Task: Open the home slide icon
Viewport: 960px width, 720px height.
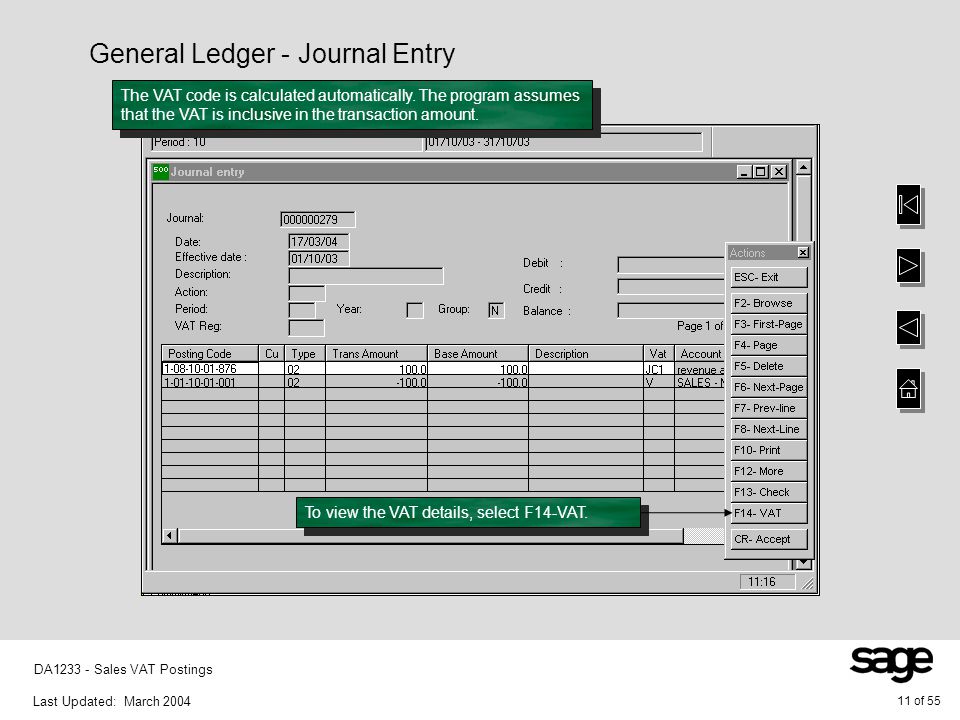Action: (x=909, y=388)
